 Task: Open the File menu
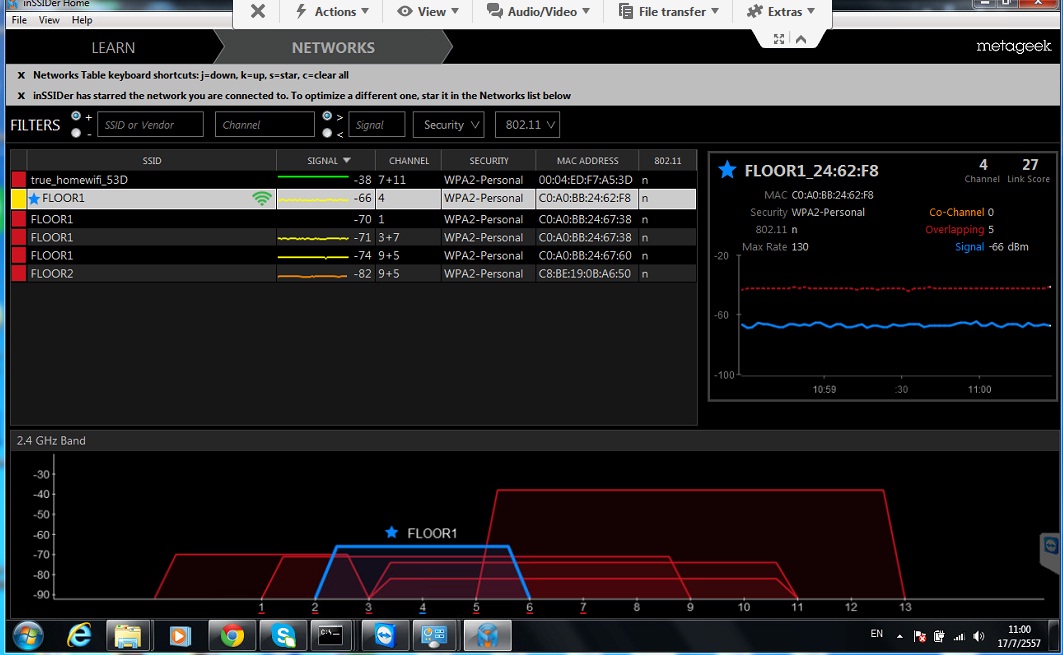tap(19, 20)
